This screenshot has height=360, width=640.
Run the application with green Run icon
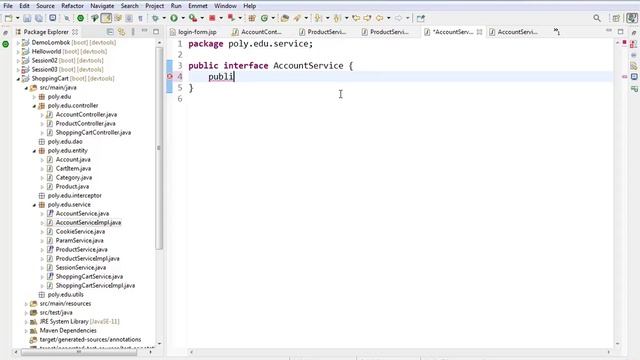[174, 18]
